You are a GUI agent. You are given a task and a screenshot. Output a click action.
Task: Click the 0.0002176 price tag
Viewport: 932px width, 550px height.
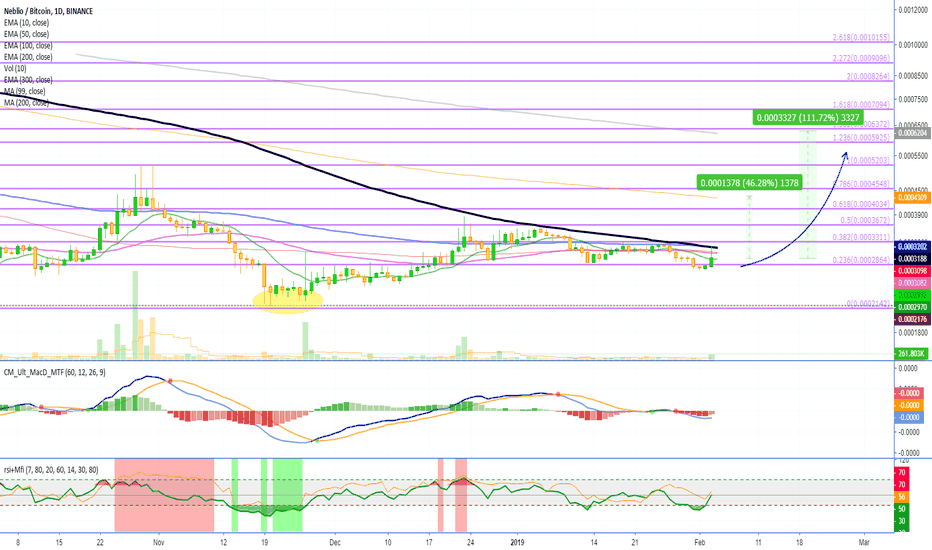[912, 319]
